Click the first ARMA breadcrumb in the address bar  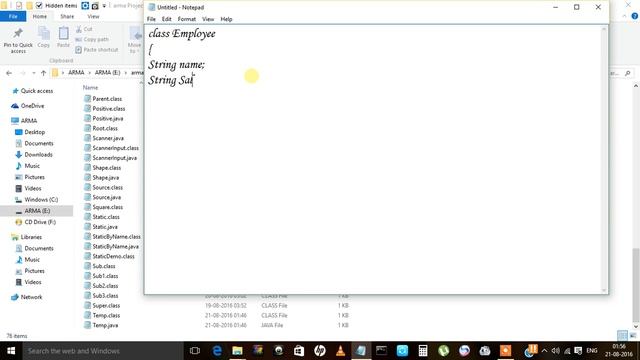pyautogui.click(x=76, y=73)
